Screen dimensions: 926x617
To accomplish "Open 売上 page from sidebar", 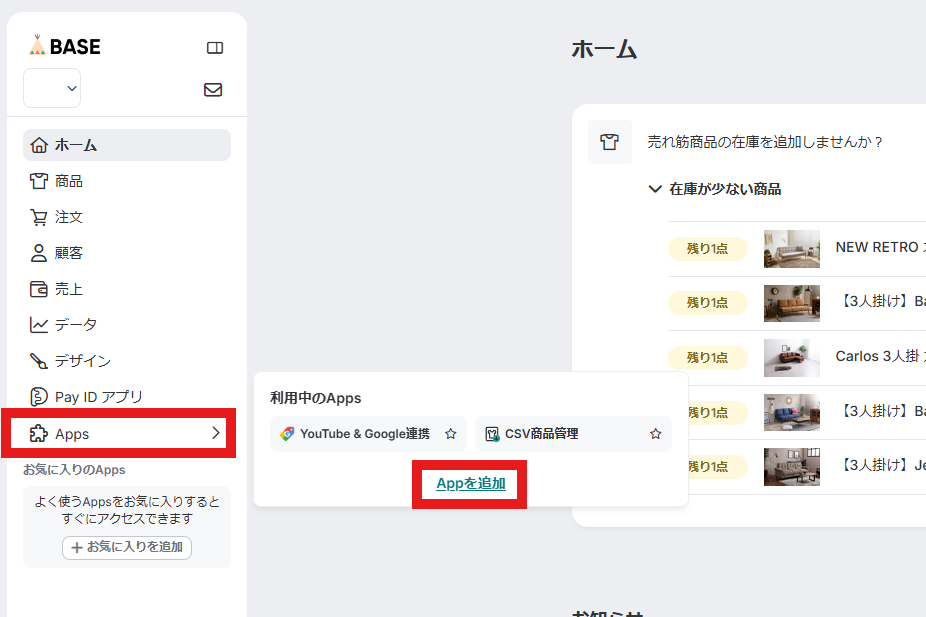I will tap(68, 289).
